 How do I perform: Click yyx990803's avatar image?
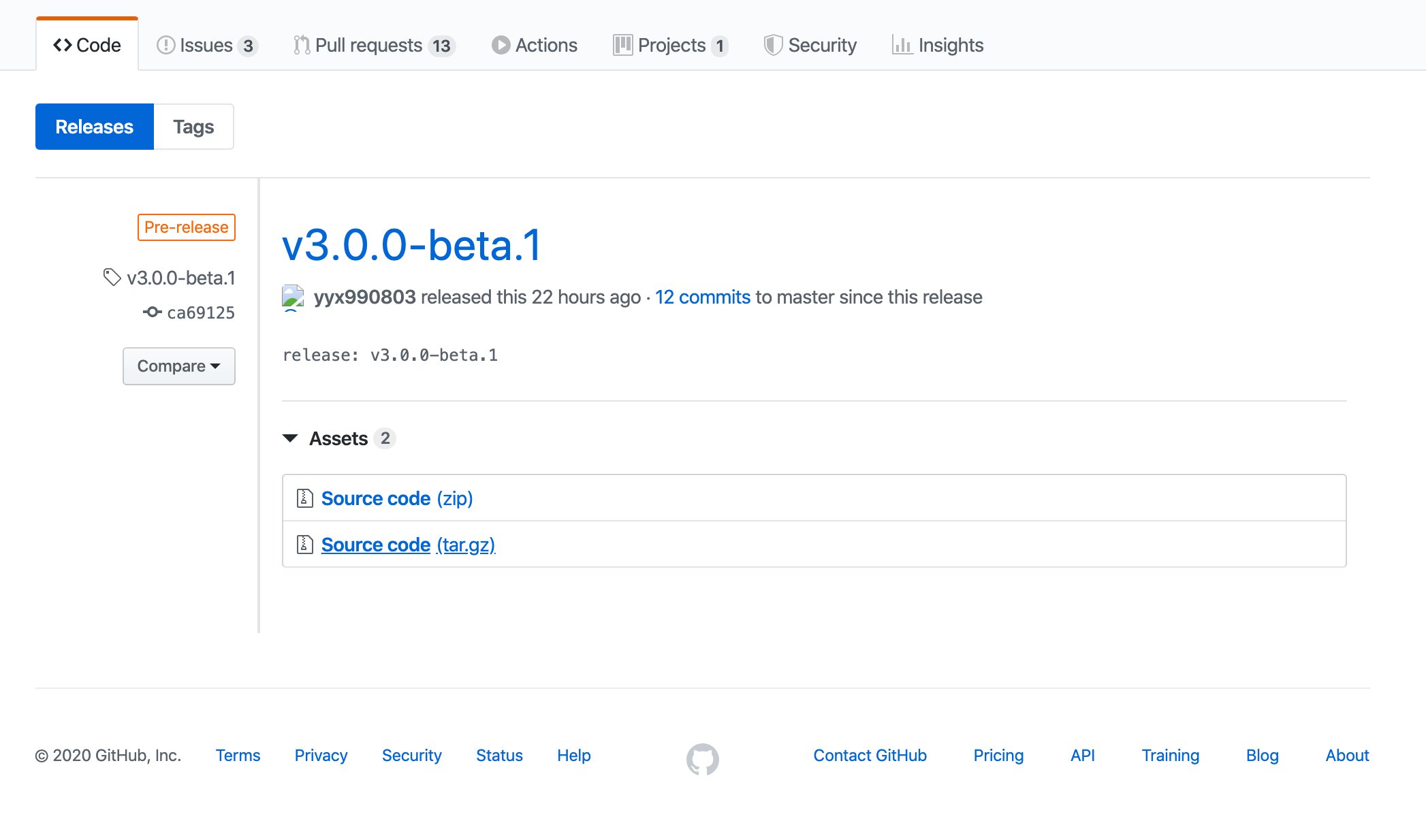pyautogui.click(x=294, y=297)
